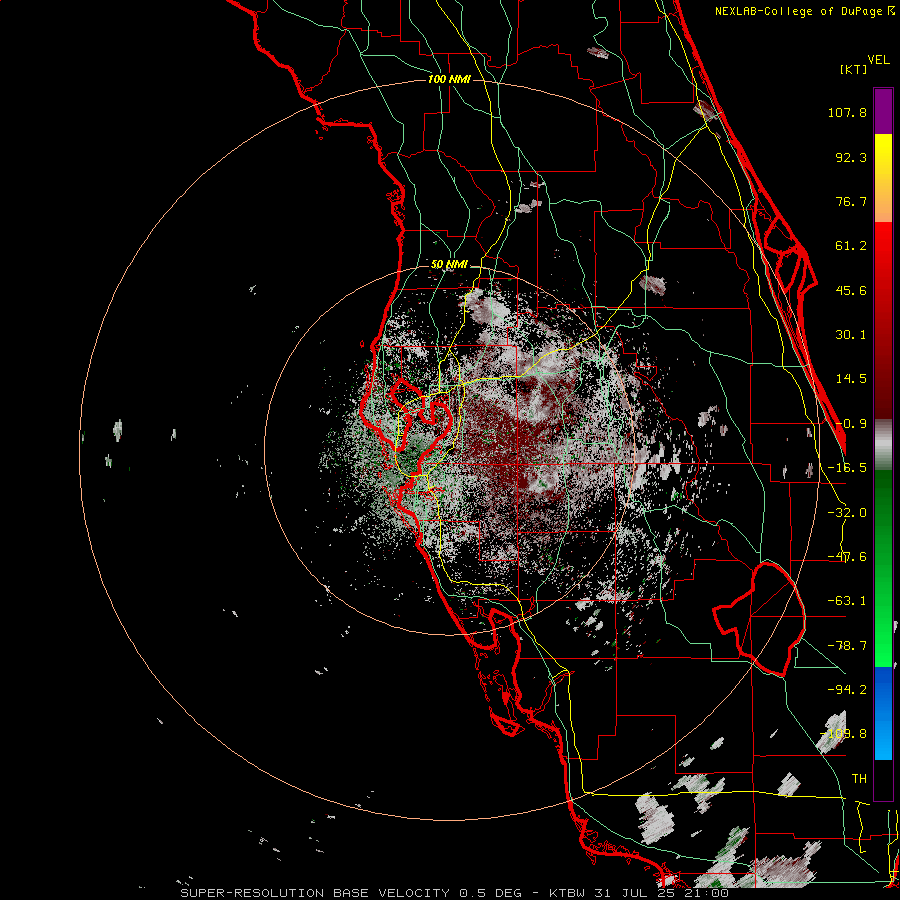Click the 107.8 legend value
Viewport: 900px width, 900px height.
point(847,112)
